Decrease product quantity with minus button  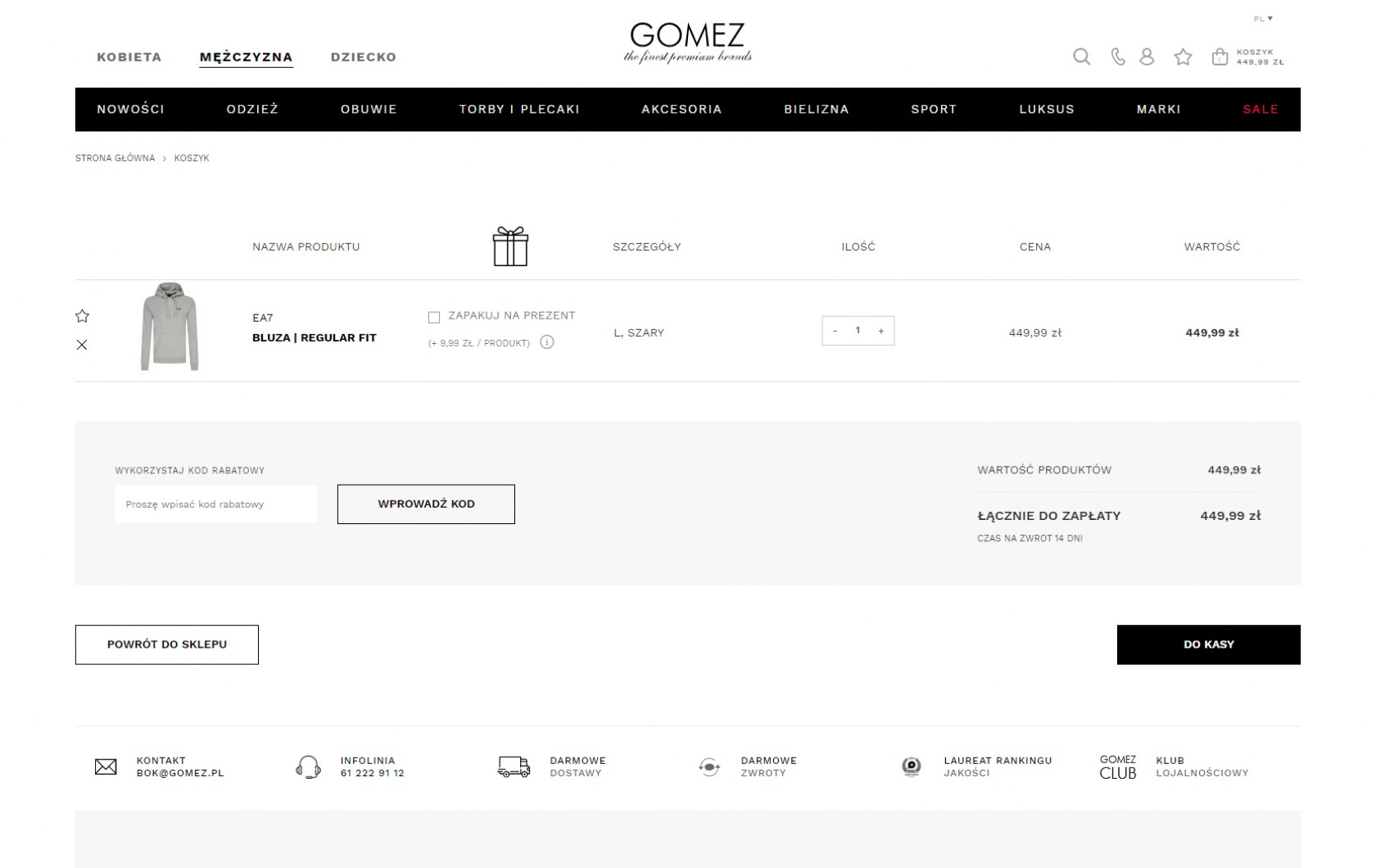835,331
